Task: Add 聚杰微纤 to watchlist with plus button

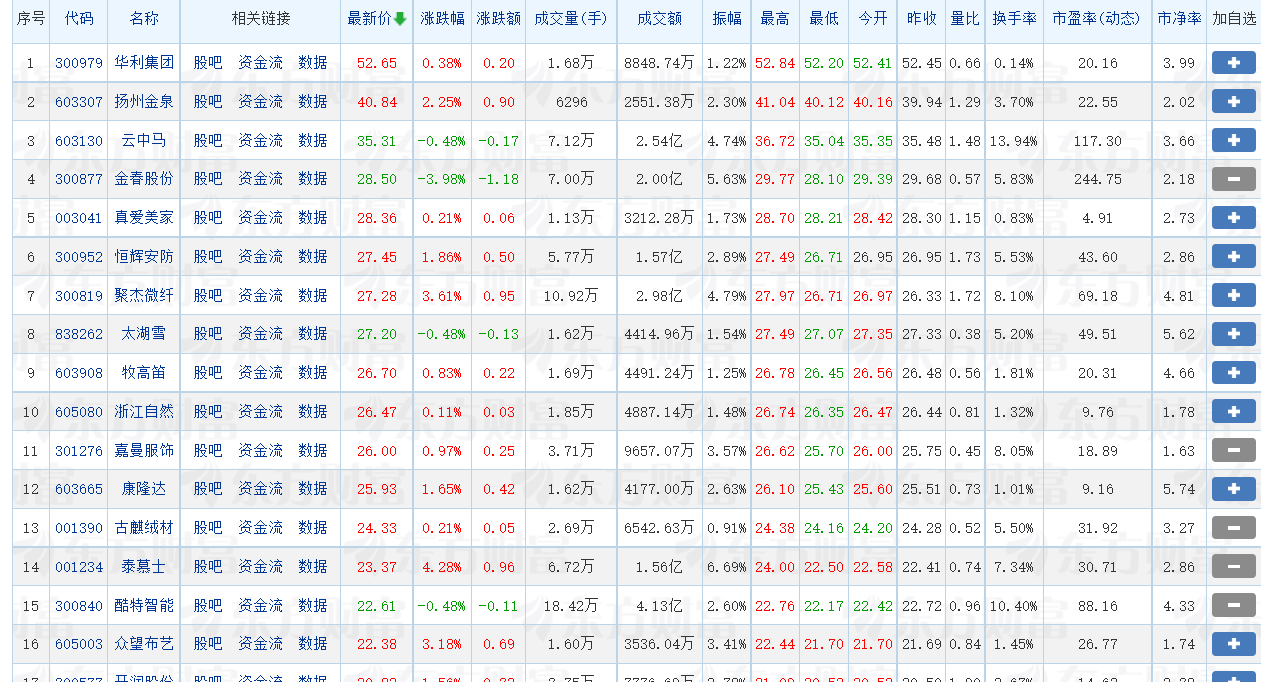Action: pyautogui.click(x=1233, y=296)
